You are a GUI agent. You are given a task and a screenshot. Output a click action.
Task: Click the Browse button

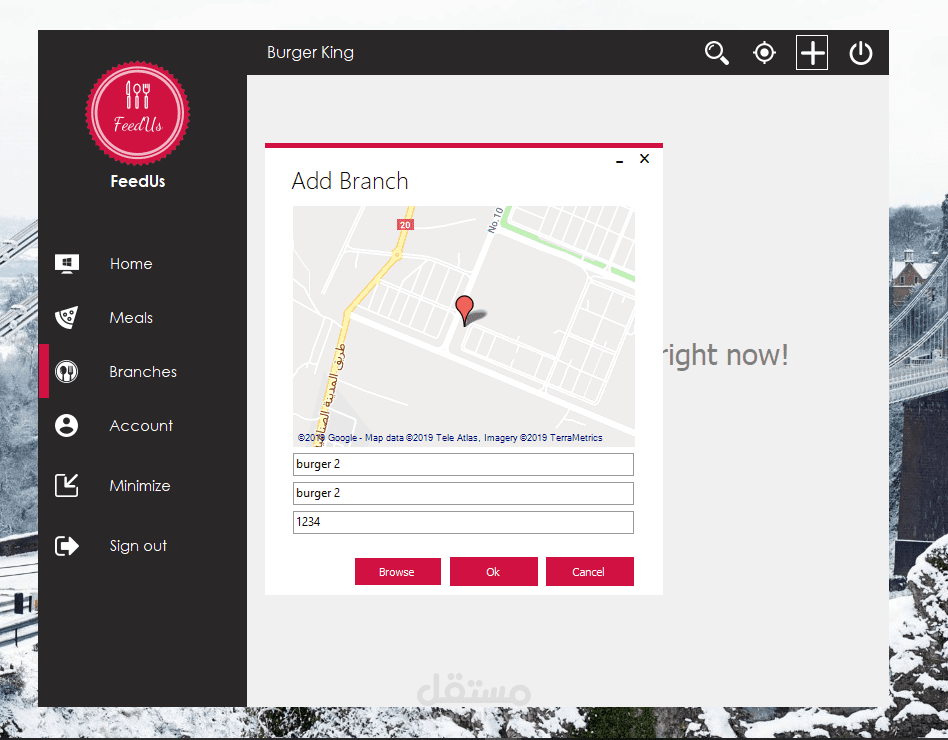(397, 571)
